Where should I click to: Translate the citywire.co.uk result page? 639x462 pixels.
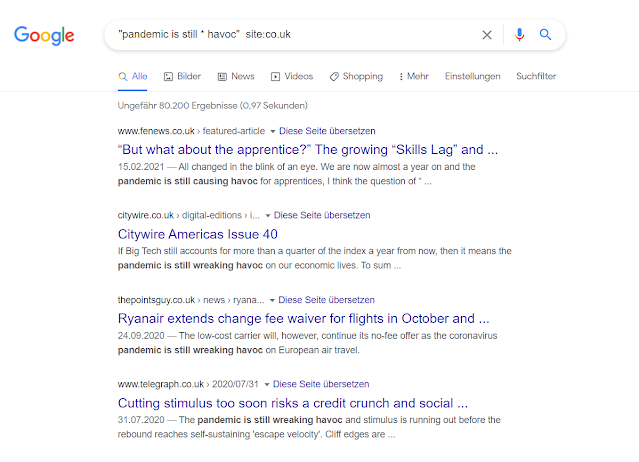pyautogui.click(x=322, y=215)
